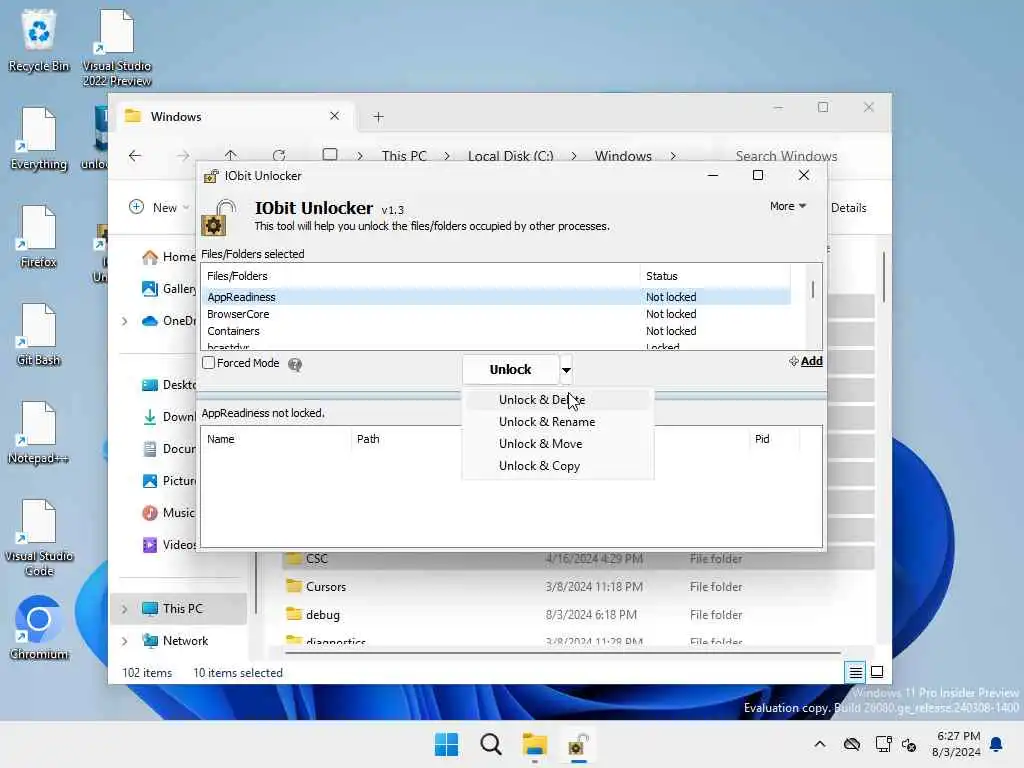Click IObit Unlocker taskbar icon
The height and width of the screenshot is (768, 1024).
(578, 744)
